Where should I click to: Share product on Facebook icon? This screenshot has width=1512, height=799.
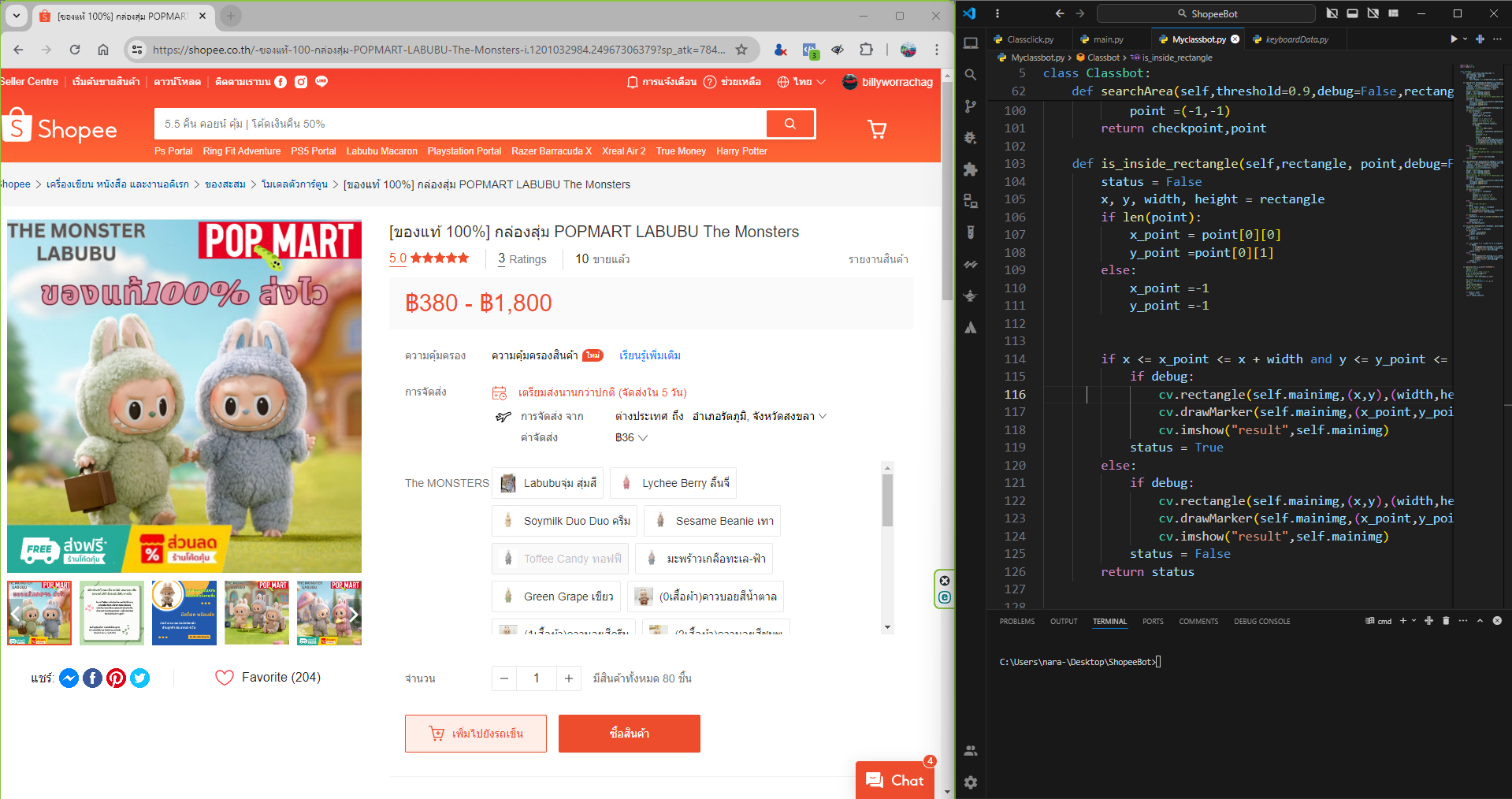coord(93,678)
